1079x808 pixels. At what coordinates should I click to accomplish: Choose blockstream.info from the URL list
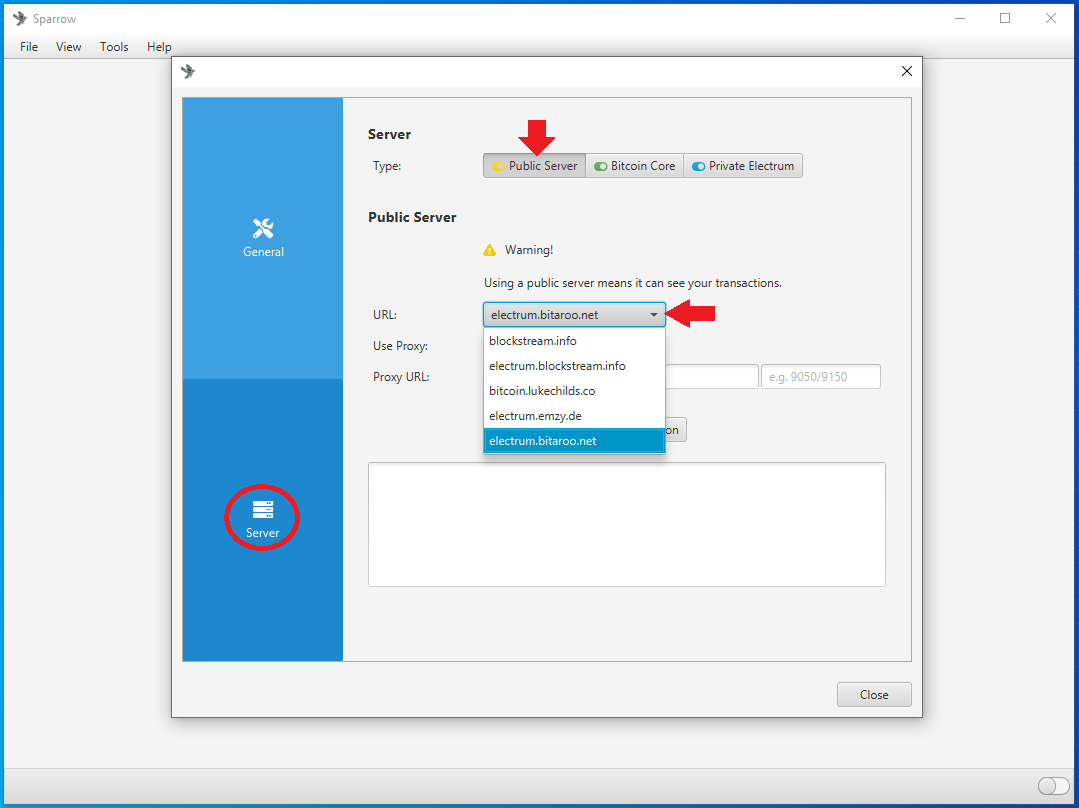tap(574, 341)
